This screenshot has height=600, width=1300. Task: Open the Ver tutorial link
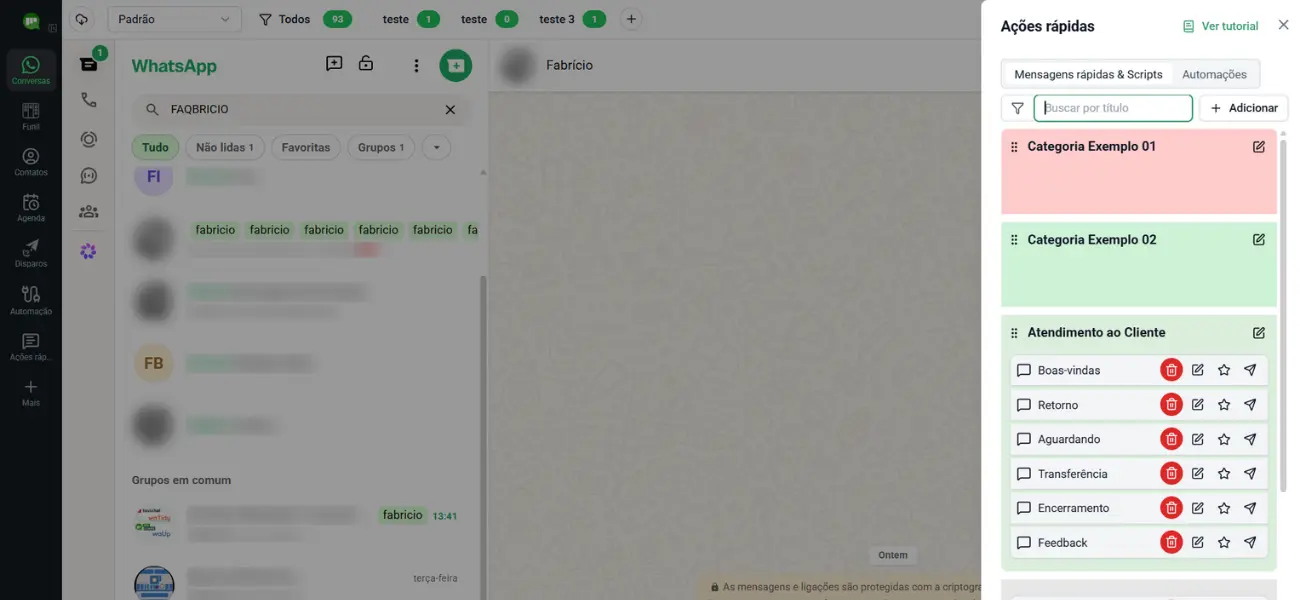[x=1220, y=26]
